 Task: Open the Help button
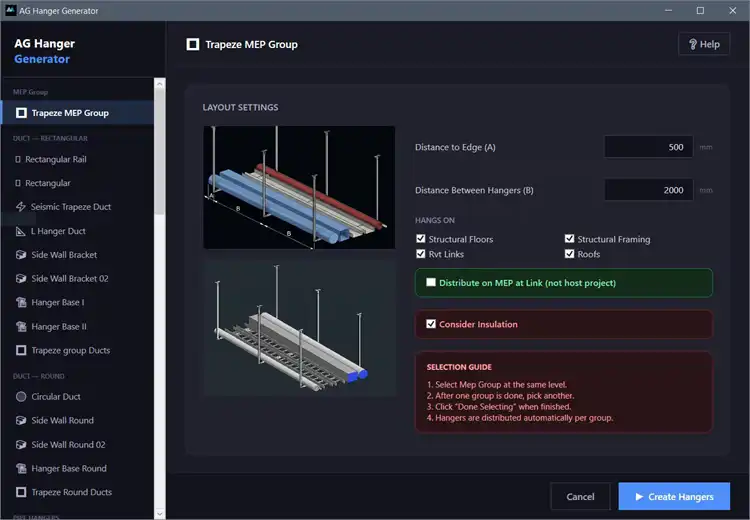coord(704,44)
